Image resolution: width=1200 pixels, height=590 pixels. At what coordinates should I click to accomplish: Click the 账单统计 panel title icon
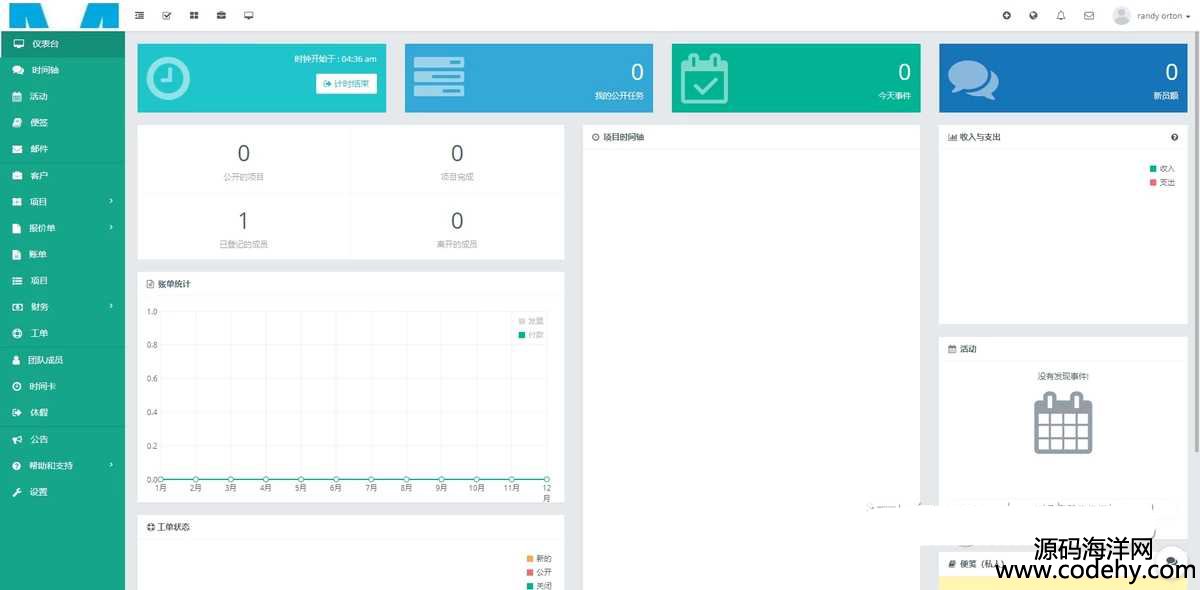click(x=150, y=284)
